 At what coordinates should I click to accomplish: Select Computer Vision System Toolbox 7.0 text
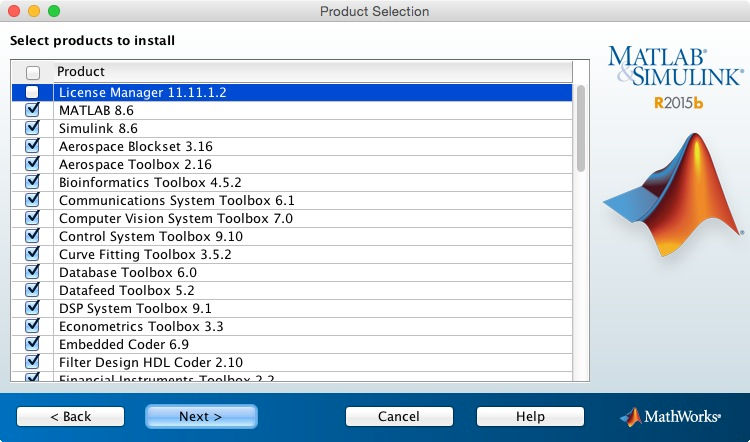point(176,219)
